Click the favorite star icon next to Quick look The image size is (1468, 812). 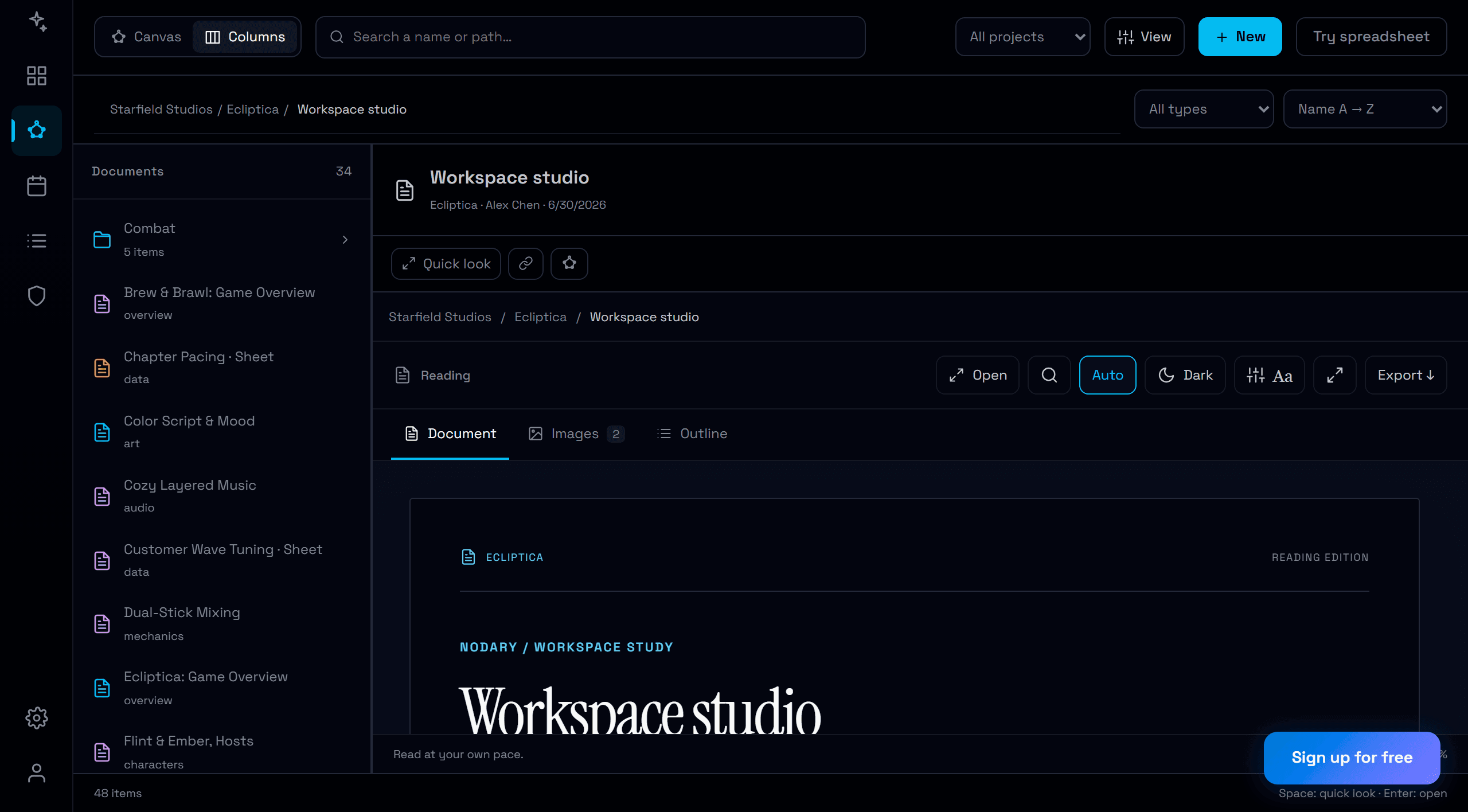(569, 264)
